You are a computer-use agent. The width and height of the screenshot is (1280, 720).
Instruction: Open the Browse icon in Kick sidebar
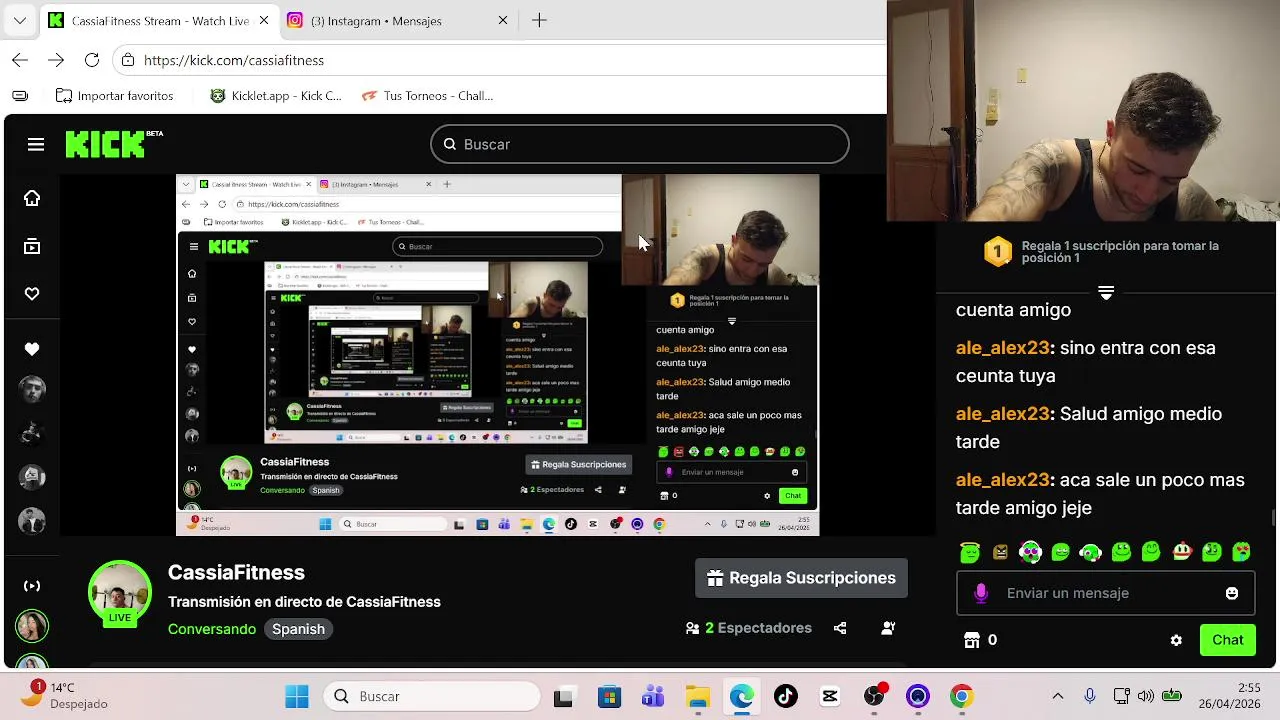point(32,246)
